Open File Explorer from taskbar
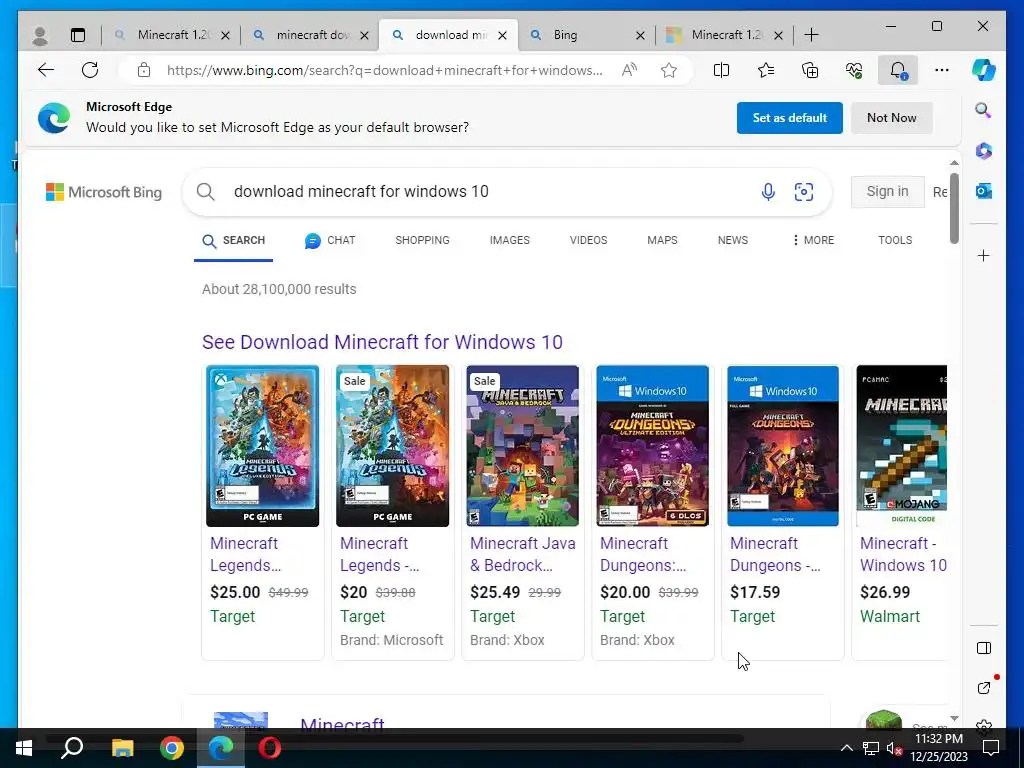Screen dimensions: 1024x768 tap(122, 748)
